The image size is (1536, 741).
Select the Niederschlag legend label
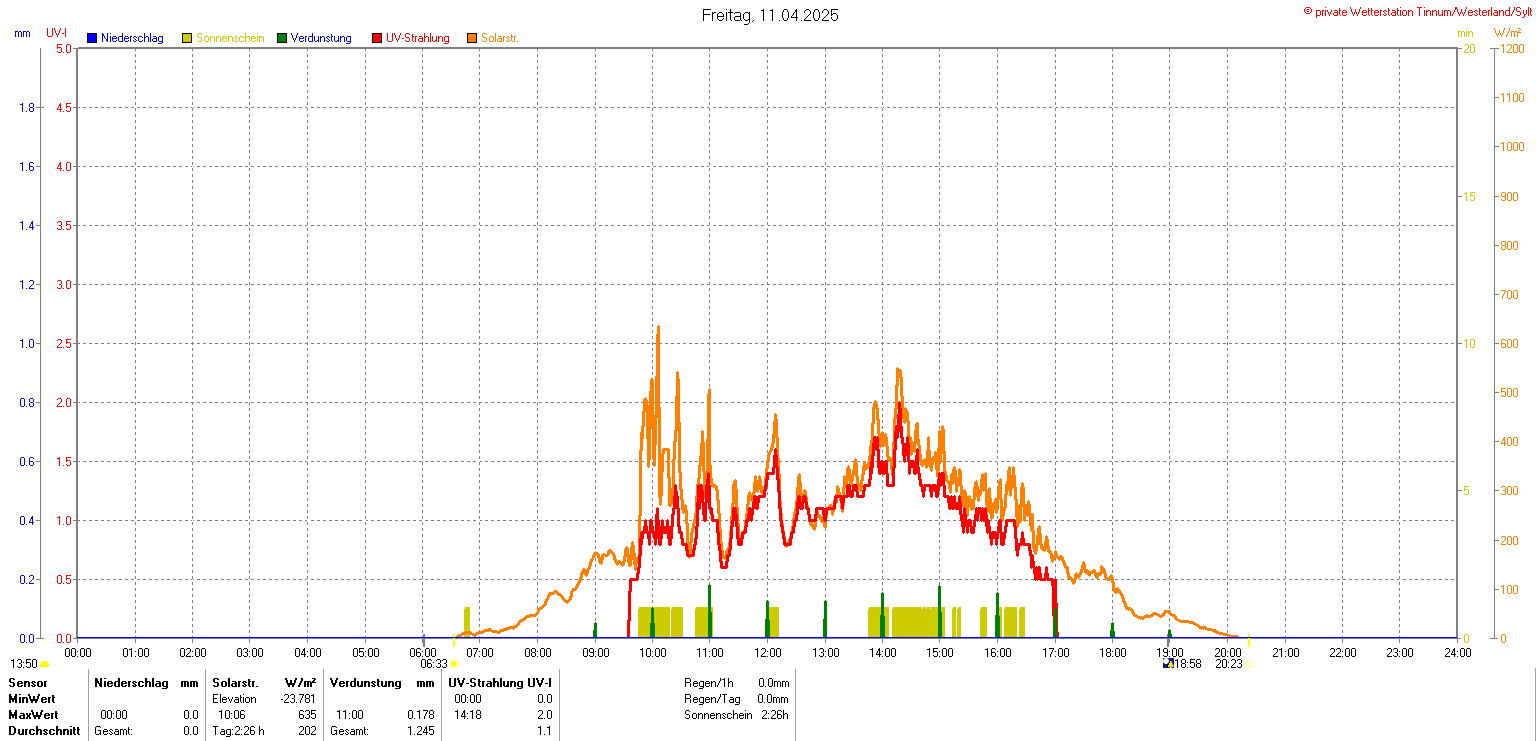click(x=132, y=38)
